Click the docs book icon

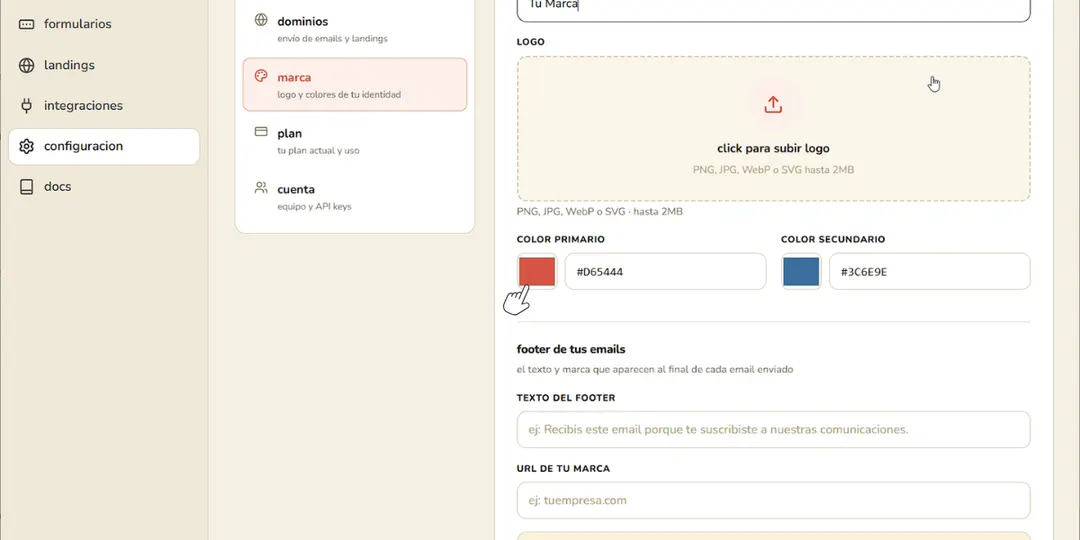26,187
